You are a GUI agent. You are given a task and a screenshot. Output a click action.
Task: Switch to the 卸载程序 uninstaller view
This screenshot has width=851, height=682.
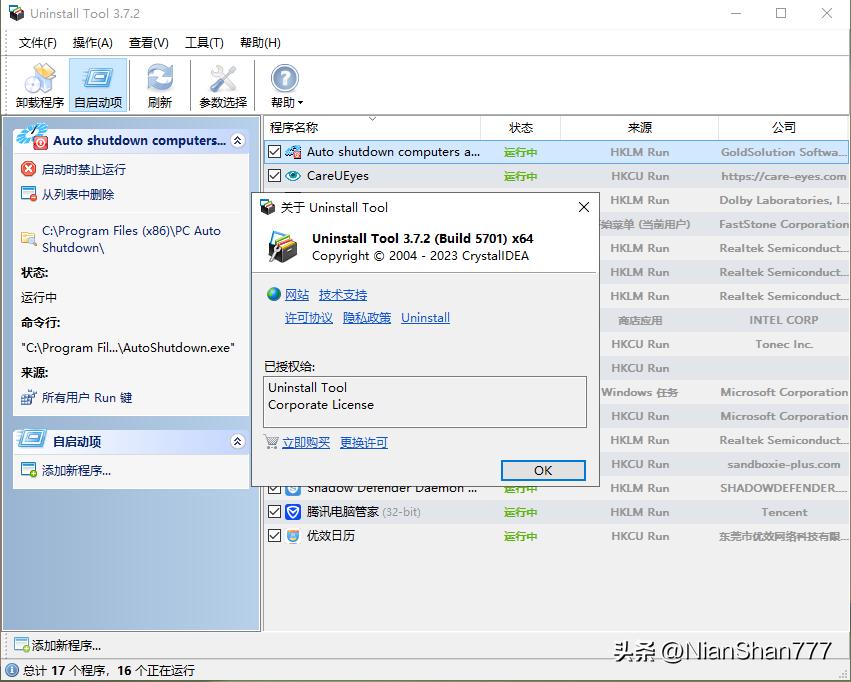(x=40, y=85)
